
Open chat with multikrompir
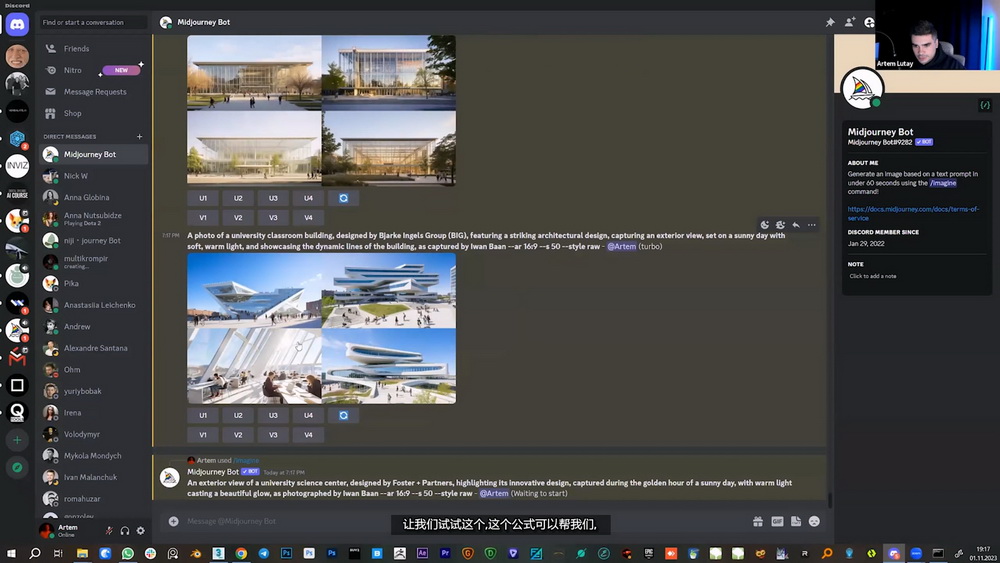[93, 261]
